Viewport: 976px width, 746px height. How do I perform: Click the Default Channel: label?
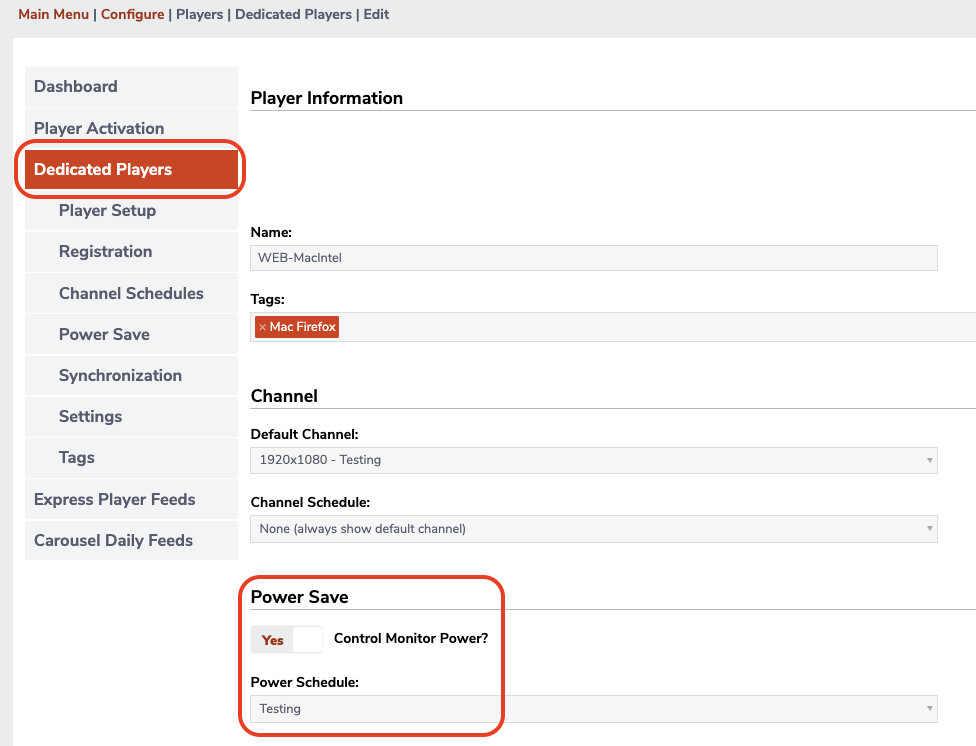coord(304,434)
